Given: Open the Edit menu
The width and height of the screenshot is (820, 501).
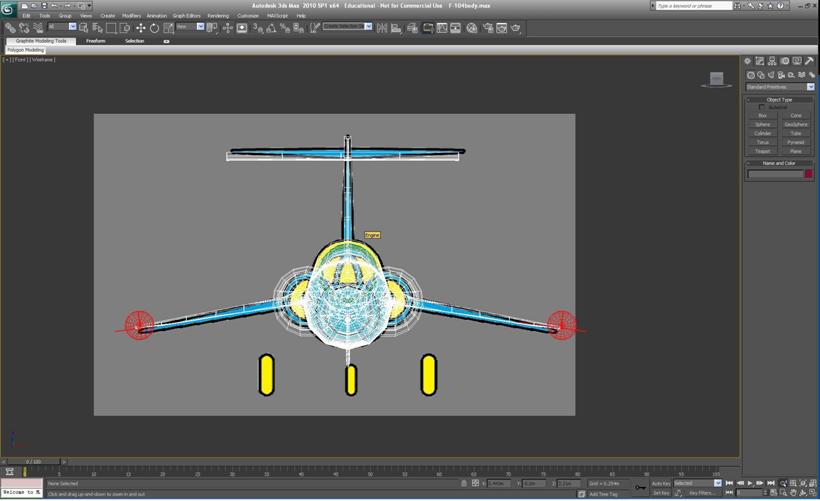Looking at the screenshot, I should click(x=26, y=16).
